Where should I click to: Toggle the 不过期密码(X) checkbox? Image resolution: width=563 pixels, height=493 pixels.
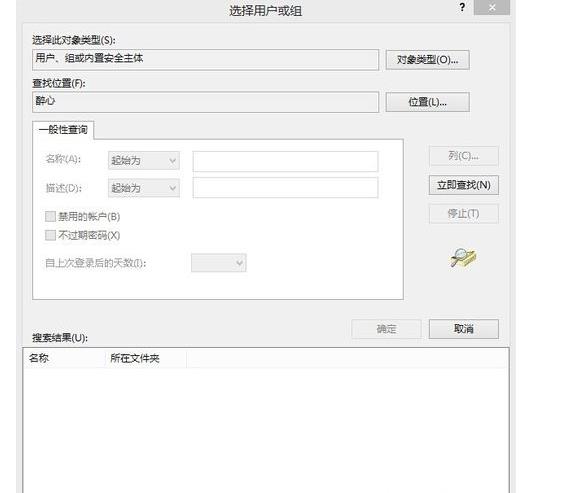coord(50,235)
